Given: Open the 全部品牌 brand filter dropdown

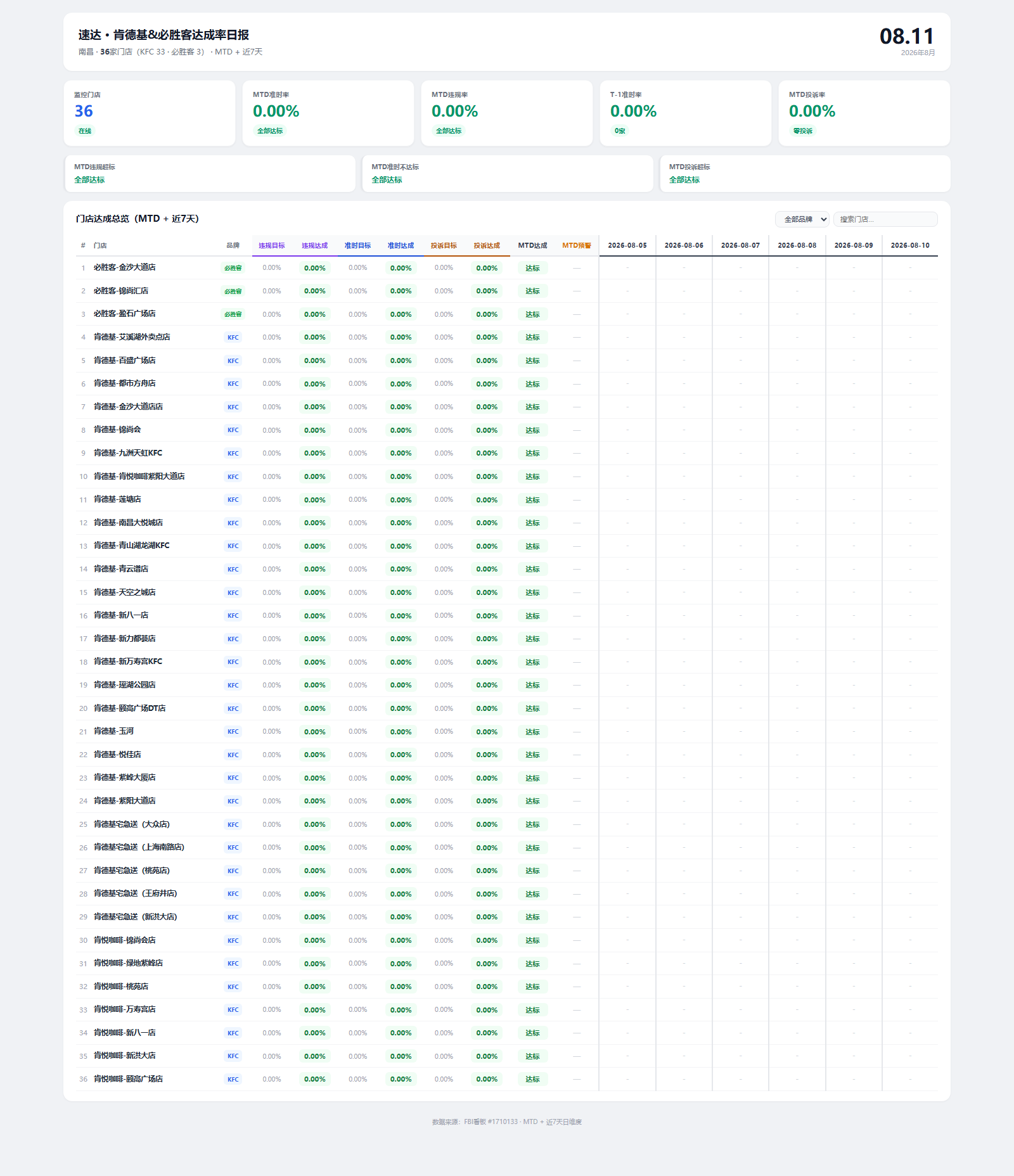Looking at the screenshot, I should [802, 219].
